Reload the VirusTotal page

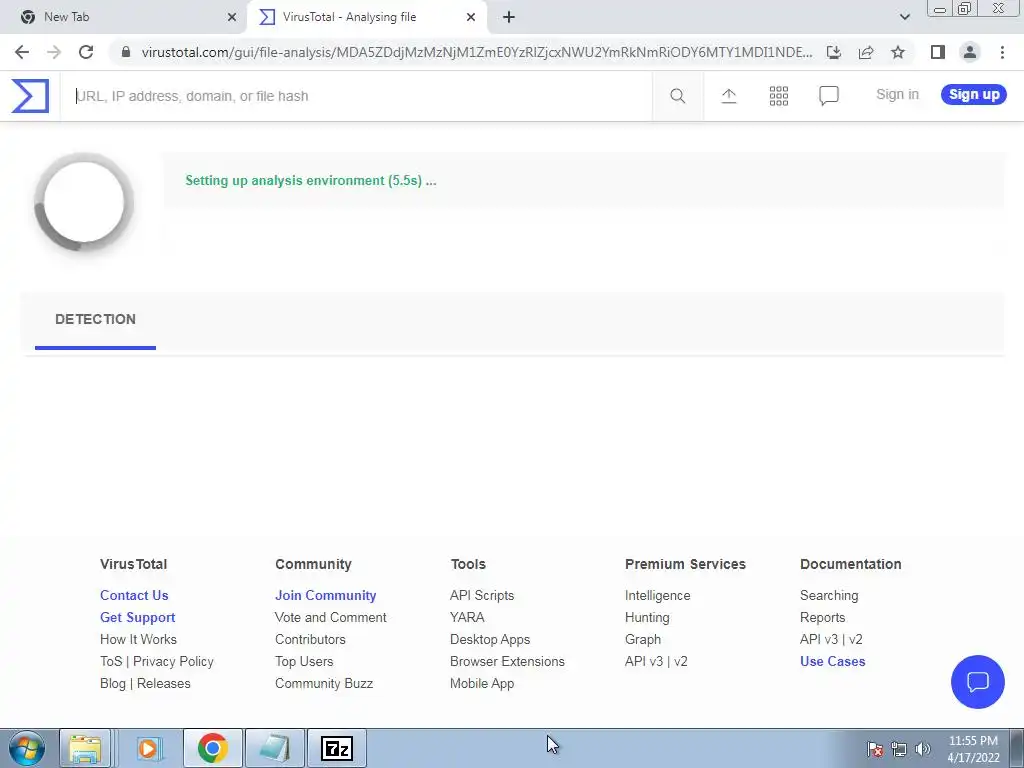(x=86, y=52)
